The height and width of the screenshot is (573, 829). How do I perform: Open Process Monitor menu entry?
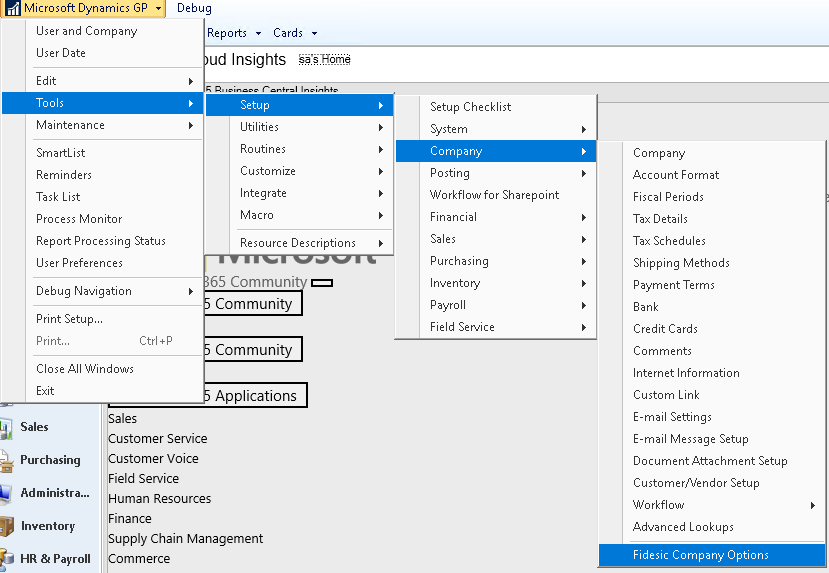coord(103,219)
